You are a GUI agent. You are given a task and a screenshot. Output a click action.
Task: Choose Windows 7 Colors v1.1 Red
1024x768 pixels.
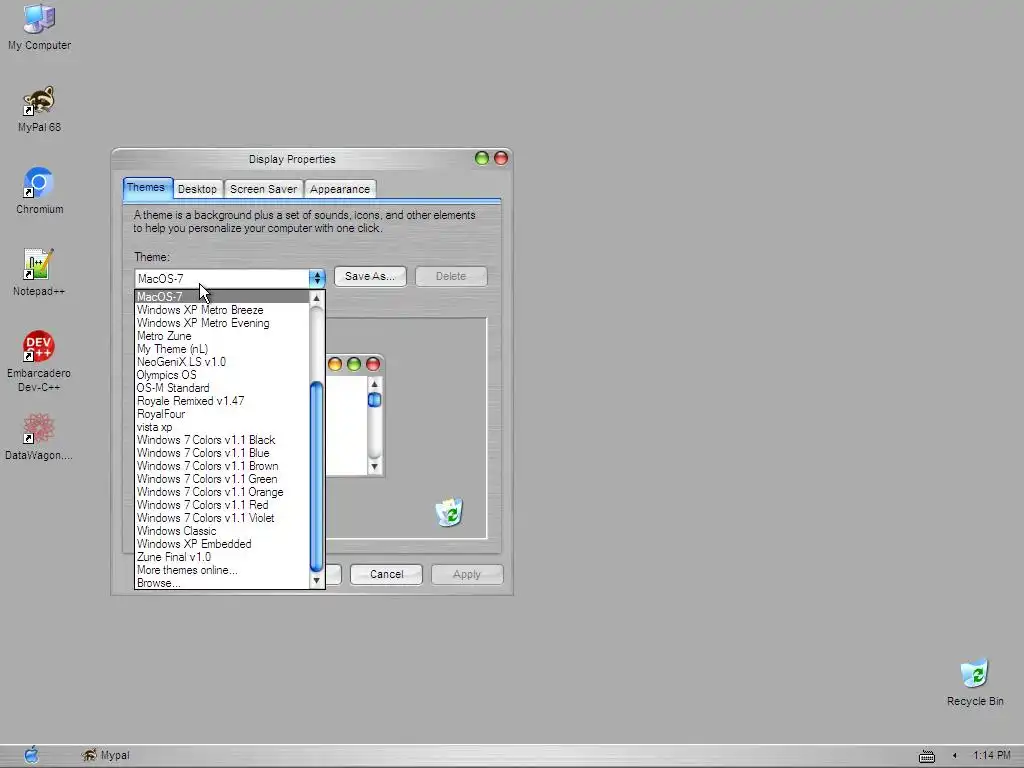click(221, 505)
